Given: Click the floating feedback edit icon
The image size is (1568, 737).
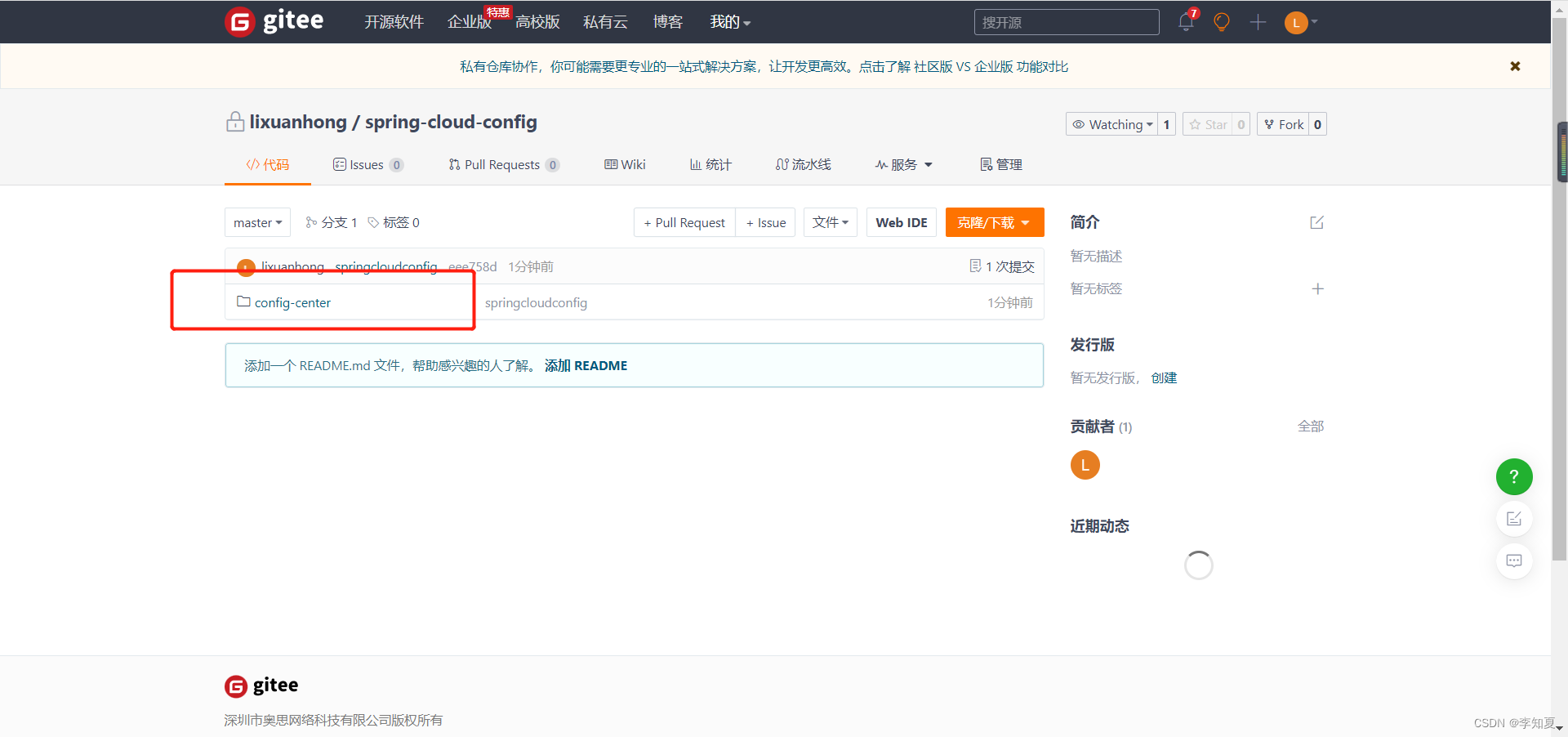Looking at the screenshot, I should click(1514, 519).
